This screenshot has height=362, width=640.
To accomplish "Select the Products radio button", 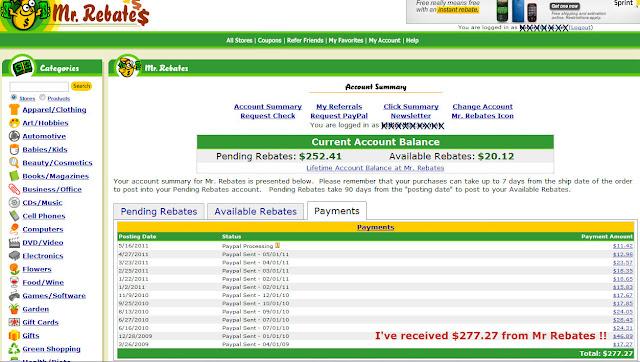I will 42,97.
